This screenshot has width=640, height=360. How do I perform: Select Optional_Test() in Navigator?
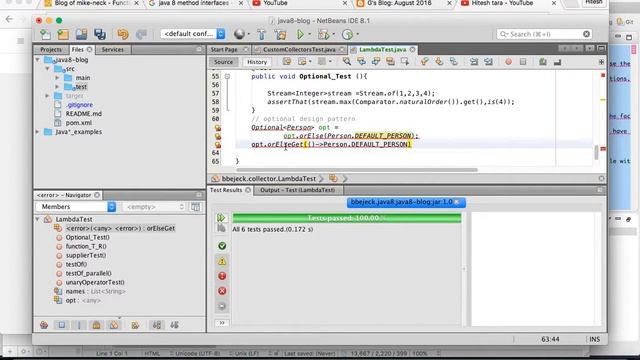point(87,237)
